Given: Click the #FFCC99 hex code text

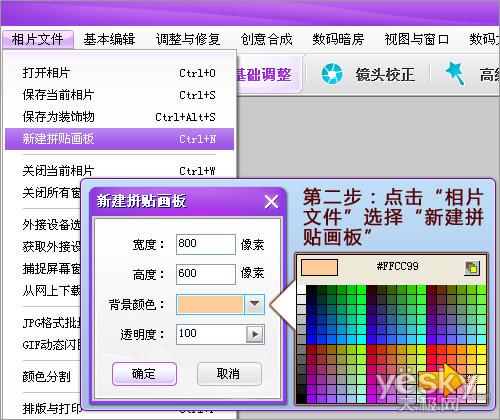Looking at the screenshot, I should [x=397, y=266].
